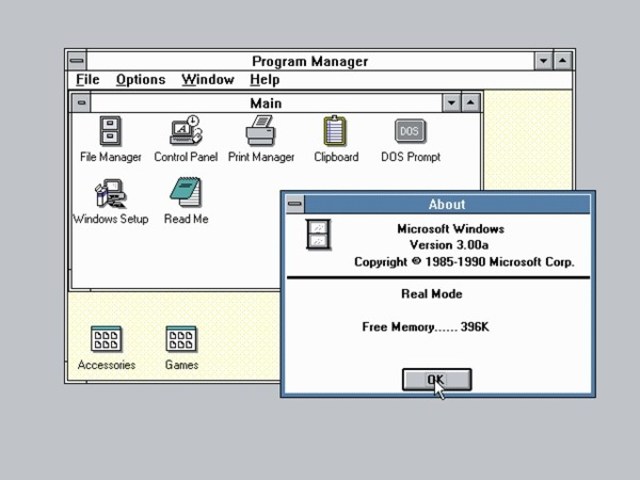Viewport: 640px width, 480px height.
Task: Minimize the Program Manager window
Action: [x=543, y=61]
